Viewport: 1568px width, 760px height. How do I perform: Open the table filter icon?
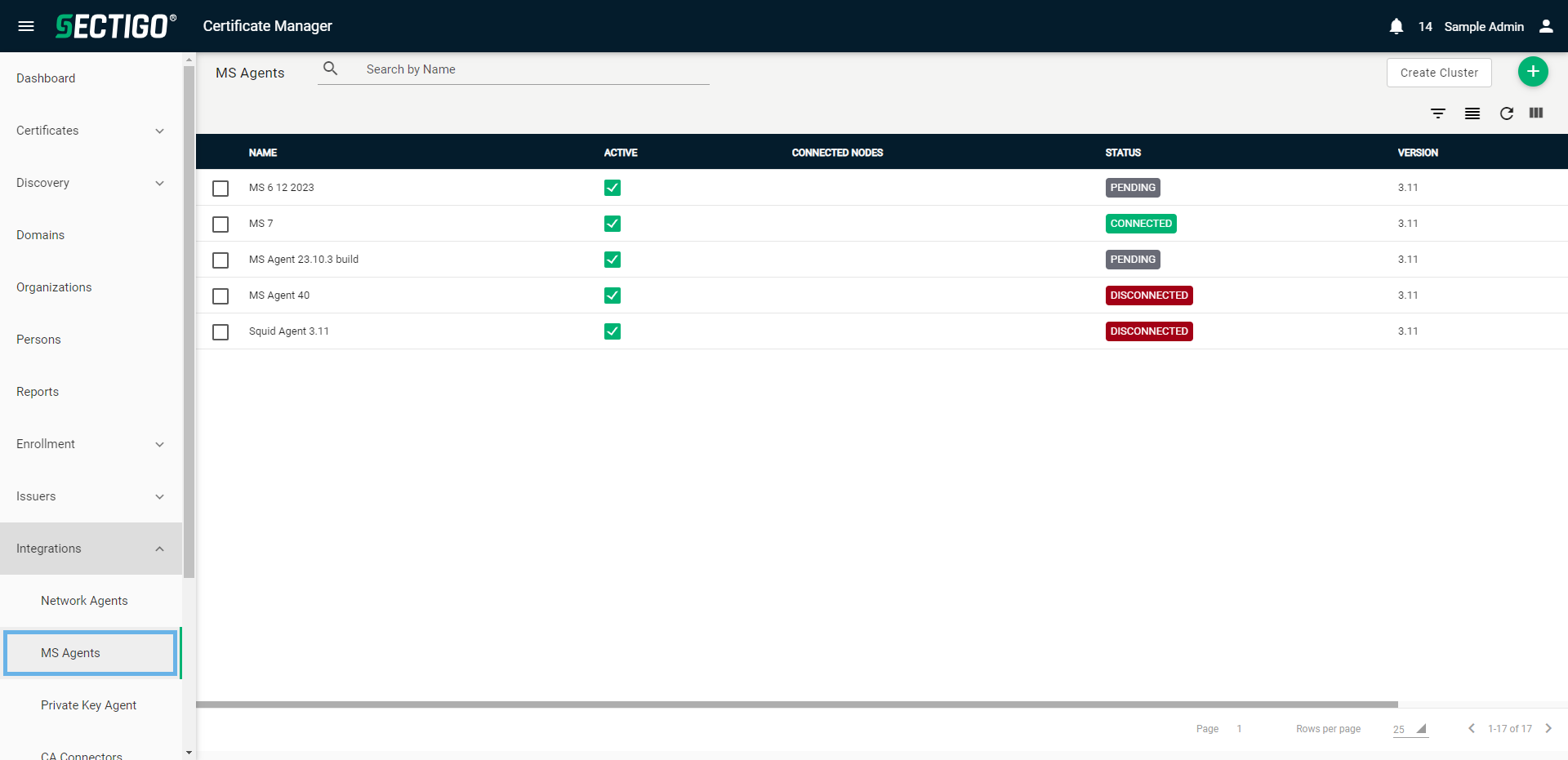pos(1438,113)
